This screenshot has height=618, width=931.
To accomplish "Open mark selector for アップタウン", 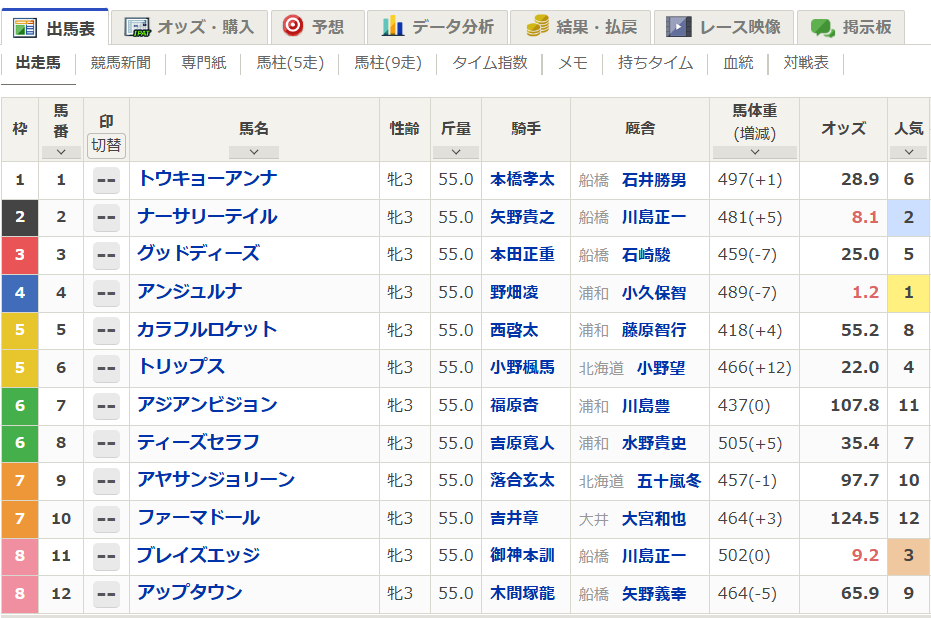I will click(106, 594).
